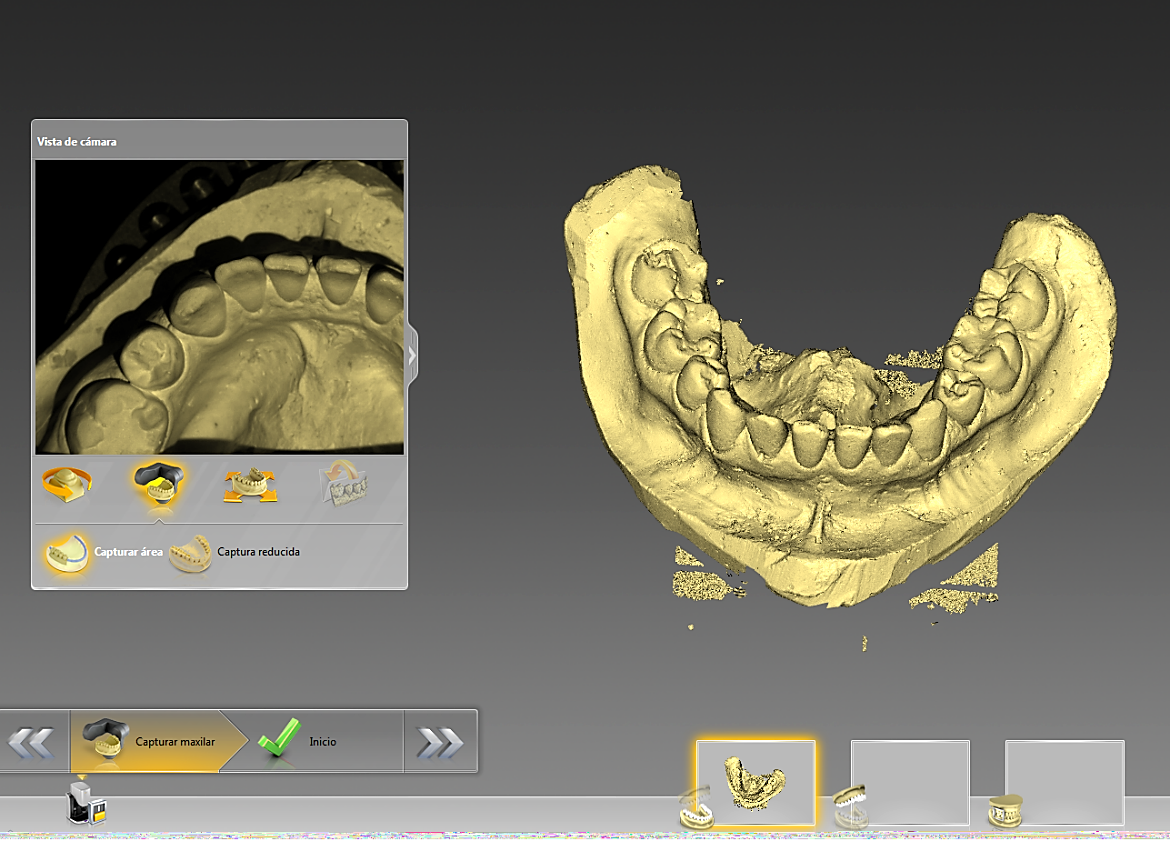Select the empty third scan thumbnail

point(1065,782)
